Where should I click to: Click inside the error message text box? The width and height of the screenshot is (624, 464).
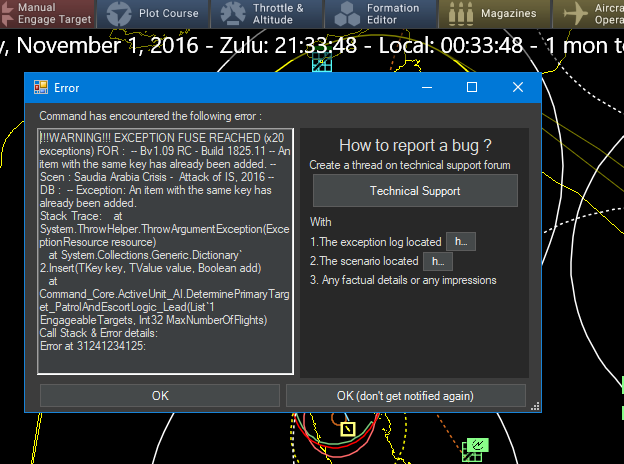coord(166,251)
